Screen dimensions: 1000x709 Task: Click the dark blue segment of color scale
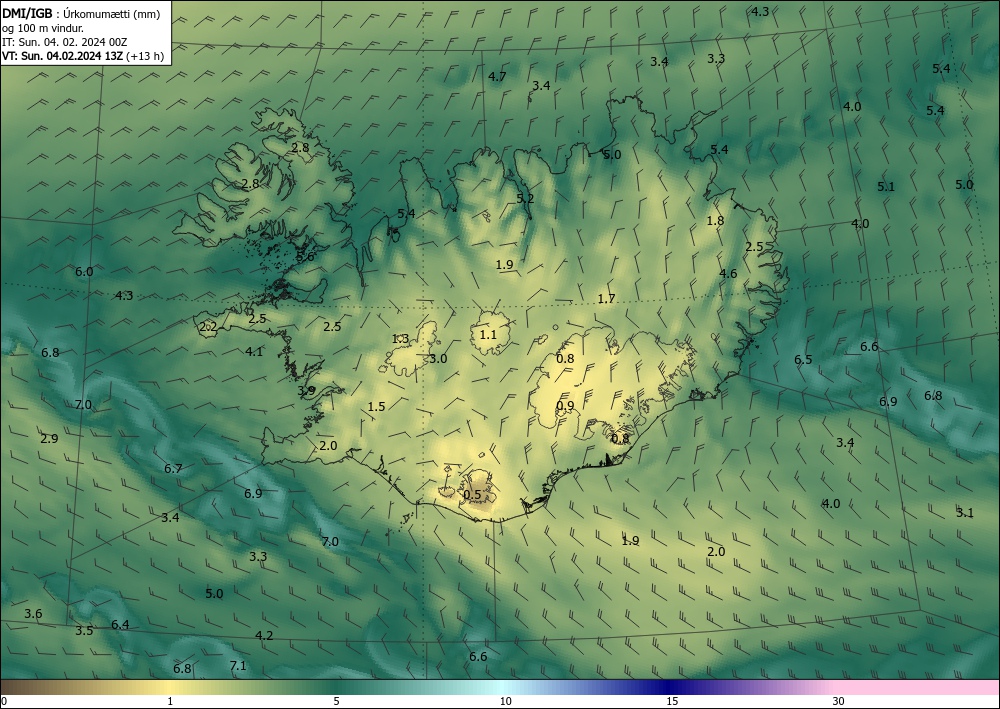pyautogui.click(x=670, y=687)
